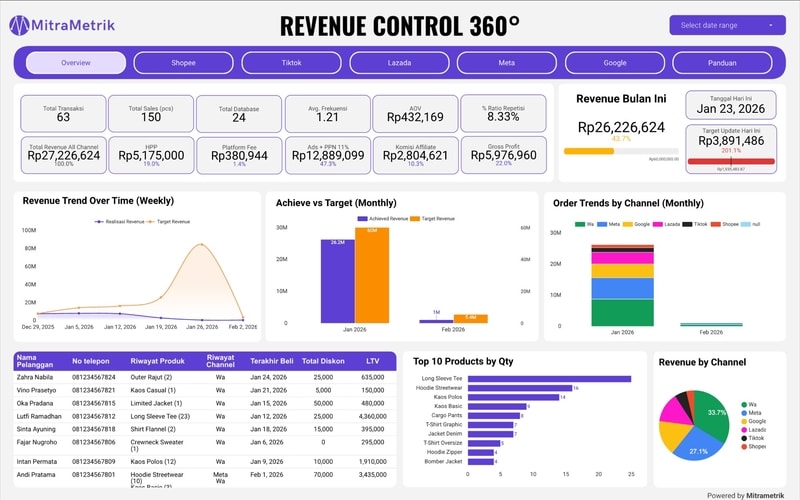The image size is (800, 500).
Task: Toggle Target Revenue line legend entry
Action: pyautogui.click(x=153, y=221)
